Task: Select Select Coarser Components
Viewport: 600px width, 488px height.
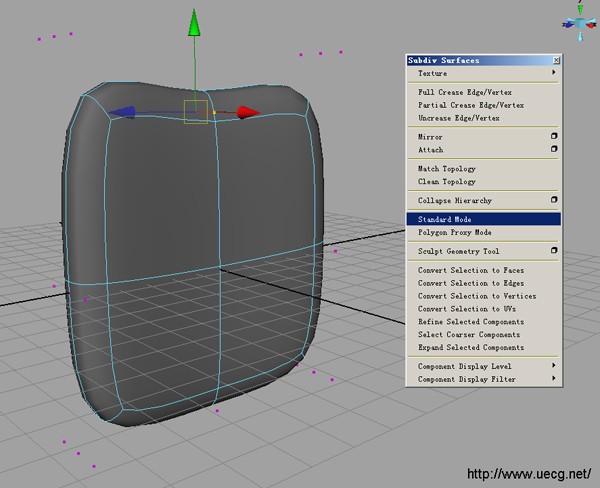Action: [x=484, y=335]
